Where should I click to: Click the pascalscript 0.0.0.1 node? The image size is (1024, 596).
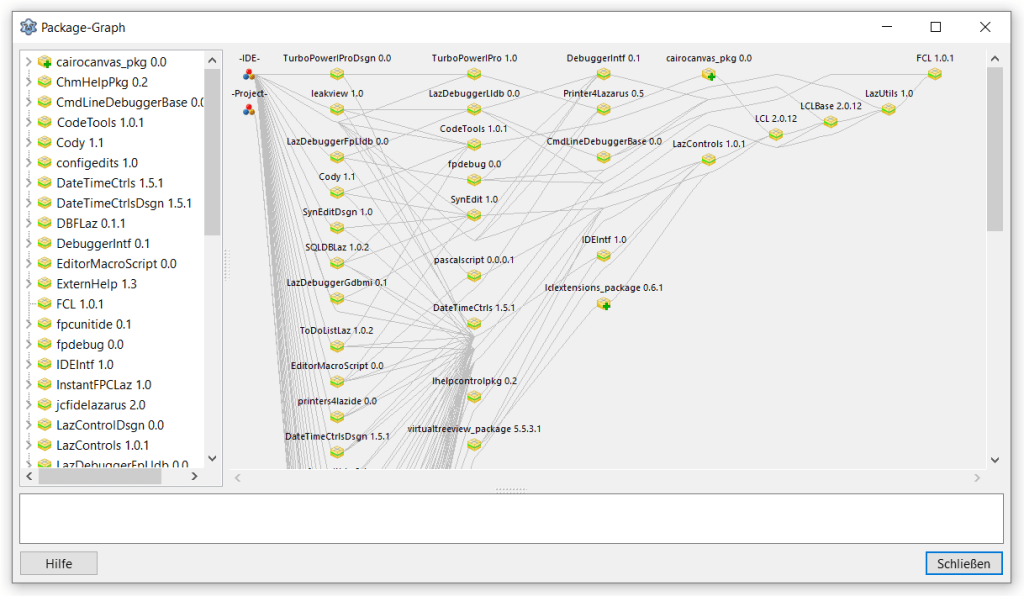pyautogui.click(x=474, y=273)
